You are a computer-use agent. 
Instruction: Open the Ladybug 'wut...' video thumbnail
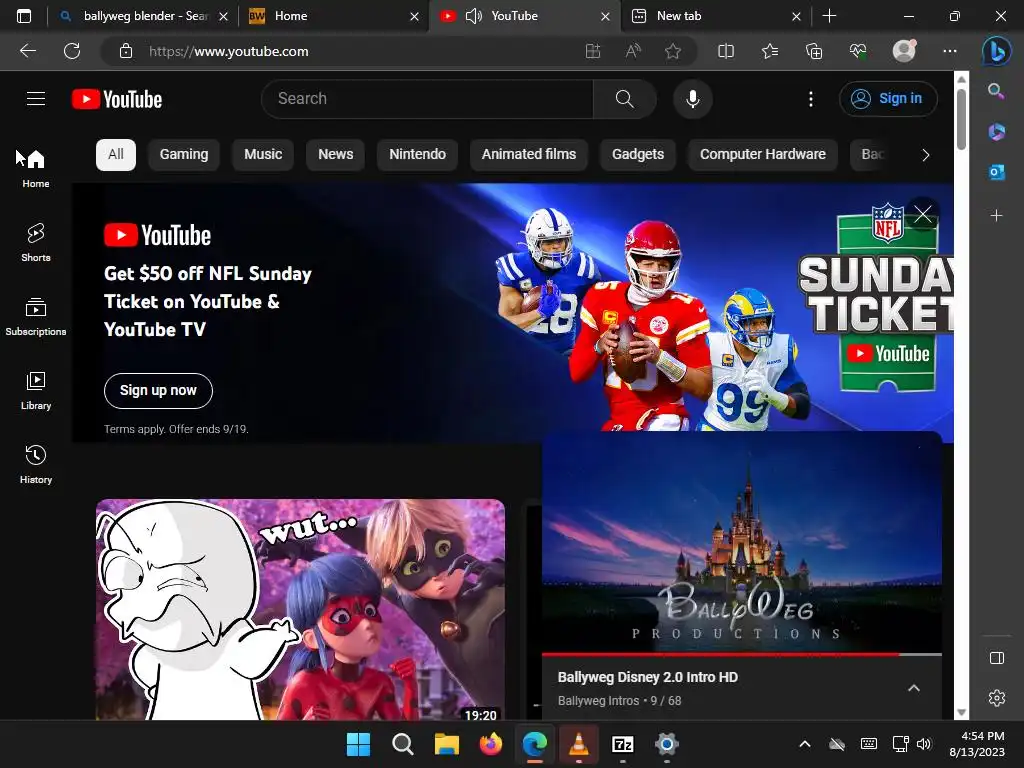coord(300,610)
